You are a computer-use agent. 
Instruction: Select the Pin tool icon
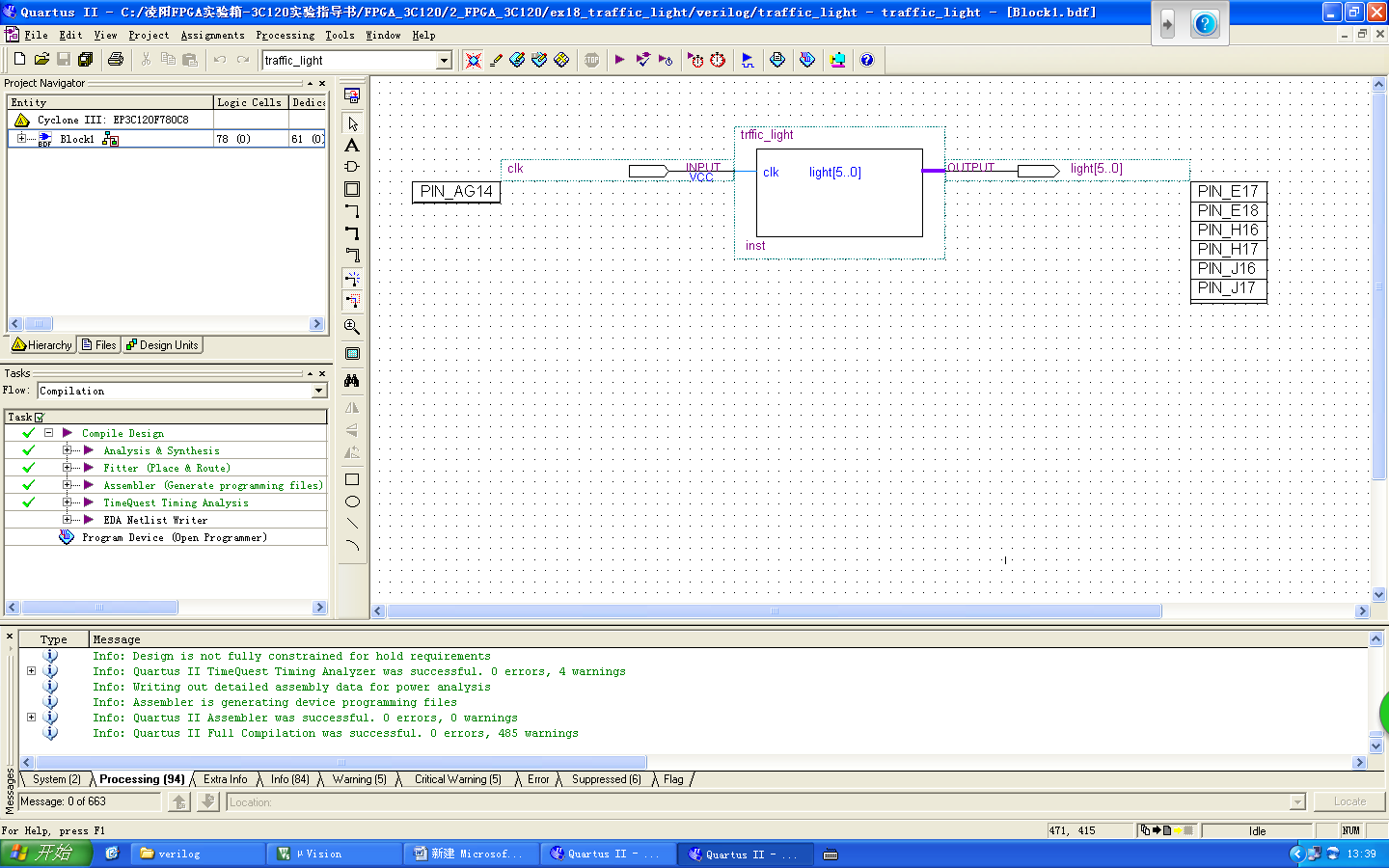click(352, 167)
